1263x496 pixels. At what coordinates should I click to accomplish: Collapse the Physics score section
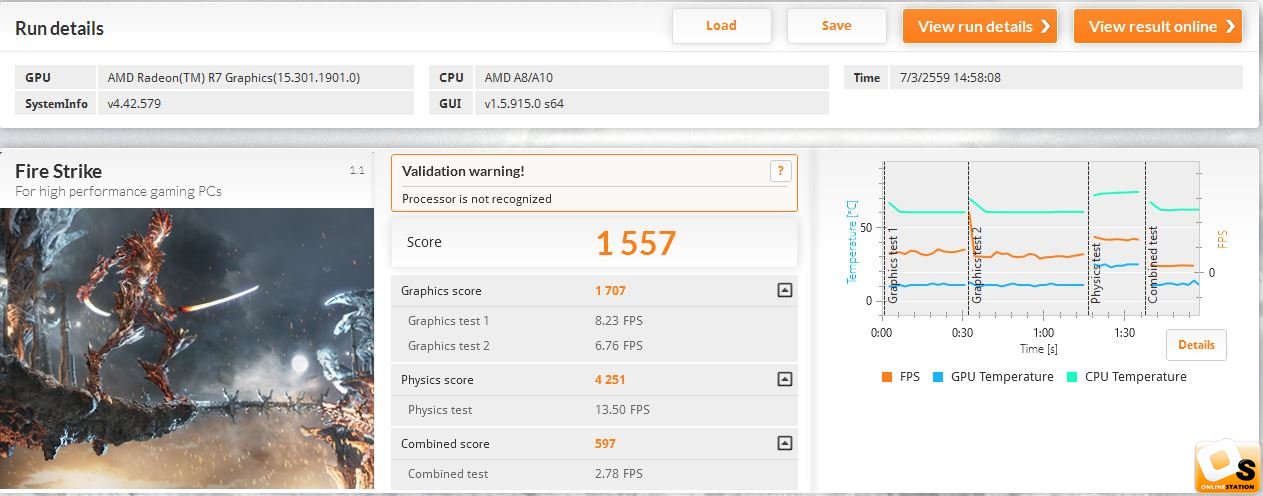pyautogui.click(x=785, y=380)
